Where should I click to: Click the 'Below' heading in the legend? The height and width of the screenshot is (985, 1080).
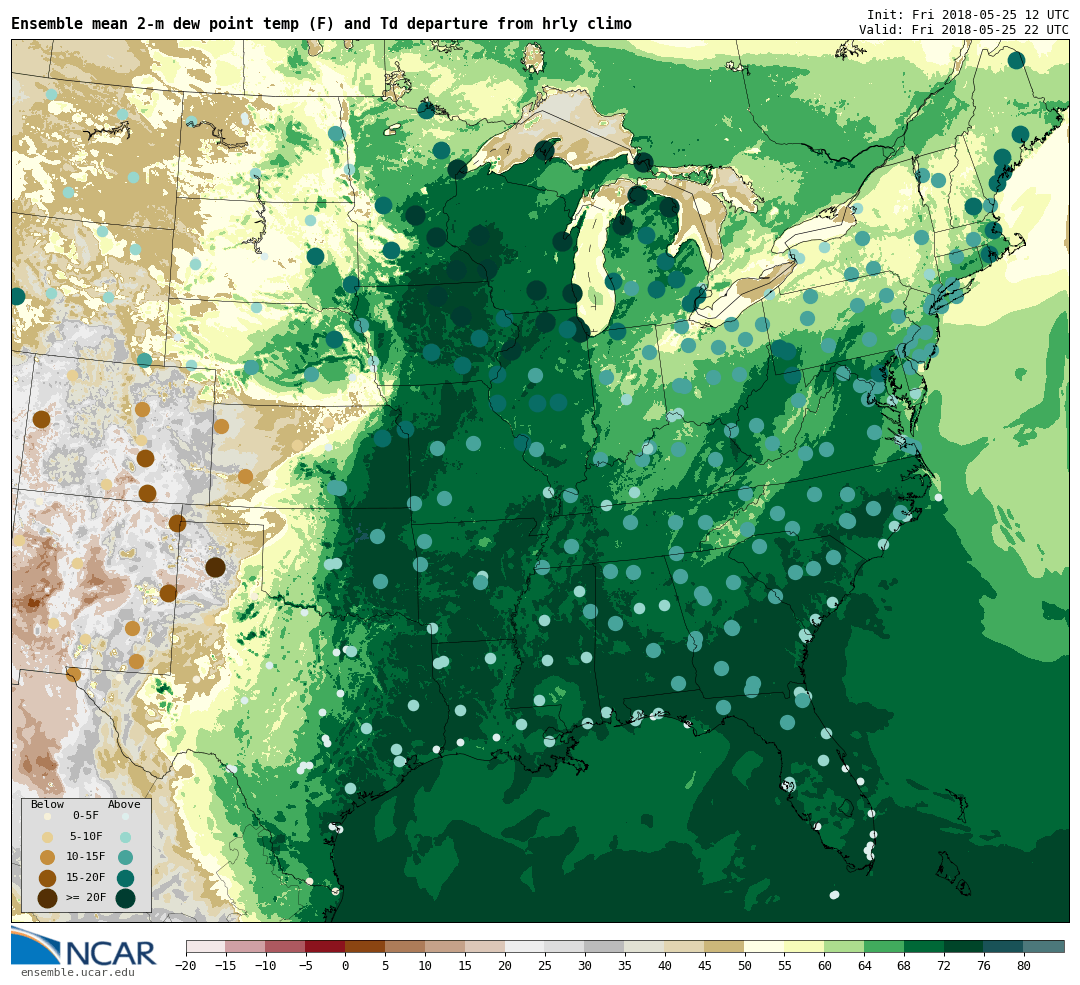coord(48,804)
